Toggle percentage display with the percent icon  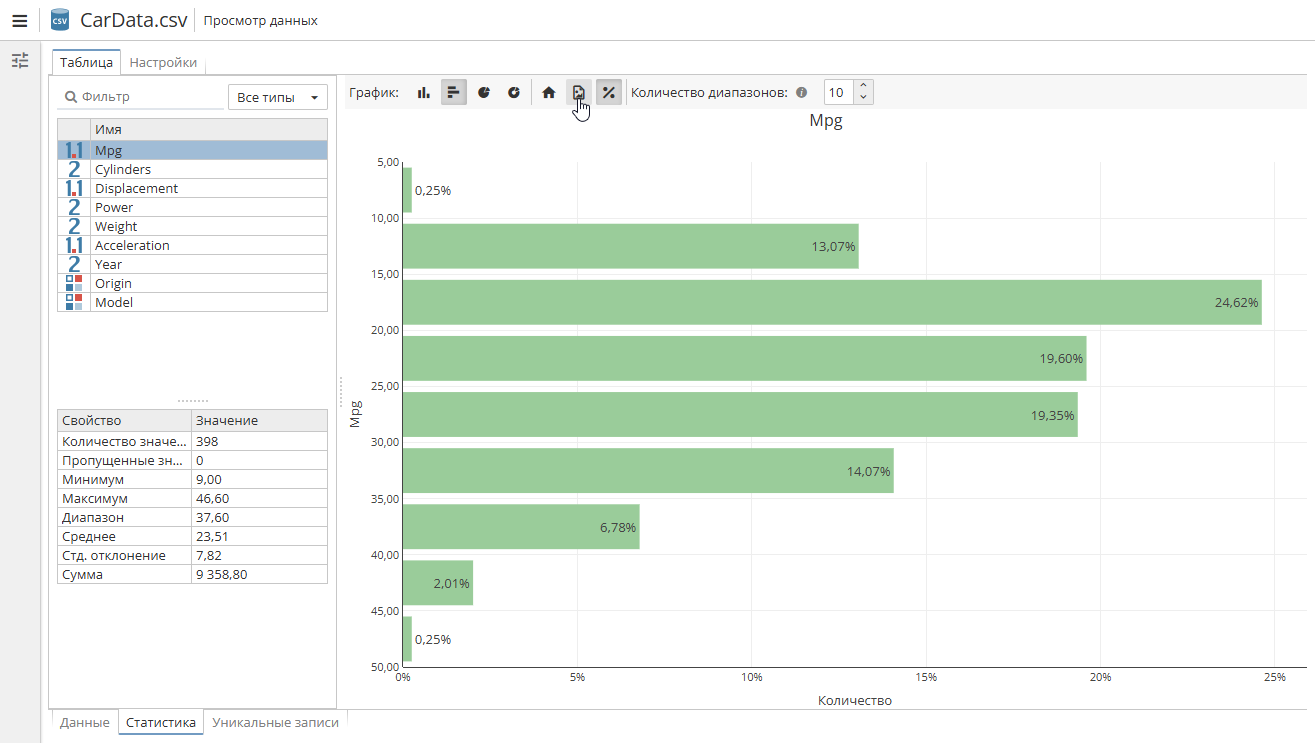[608, 92]
